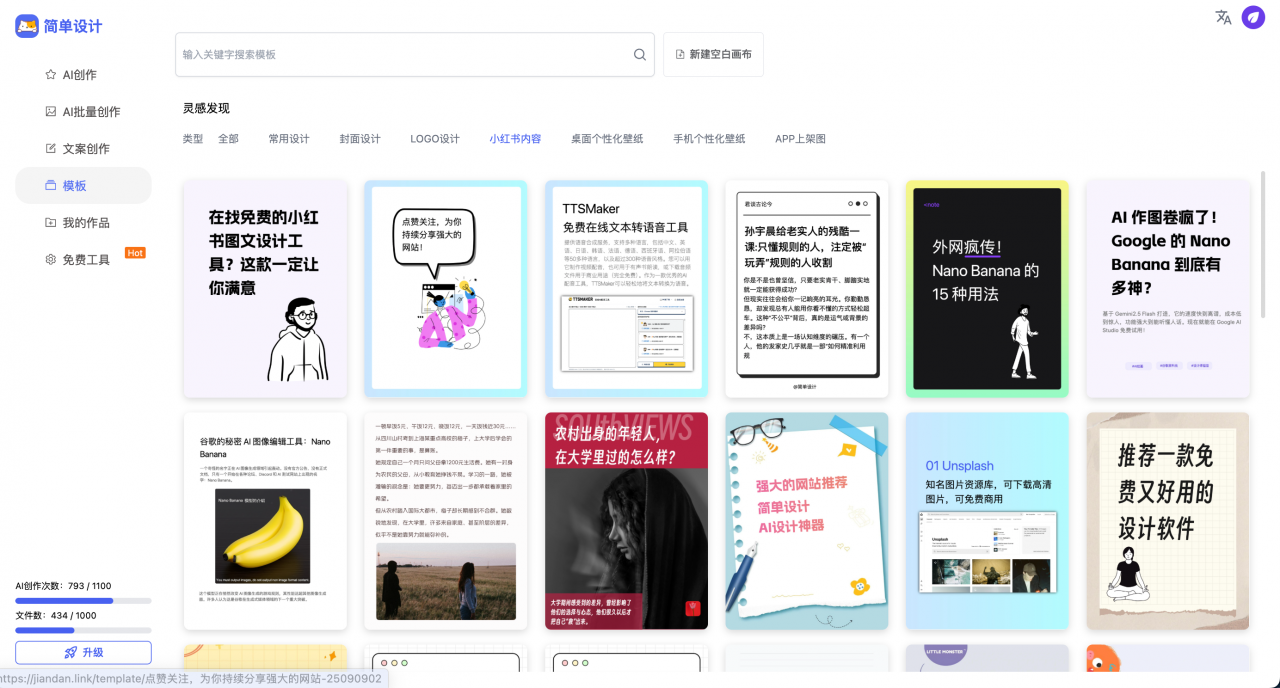Select the 手机个性化壁纸 category

[709, 139]
